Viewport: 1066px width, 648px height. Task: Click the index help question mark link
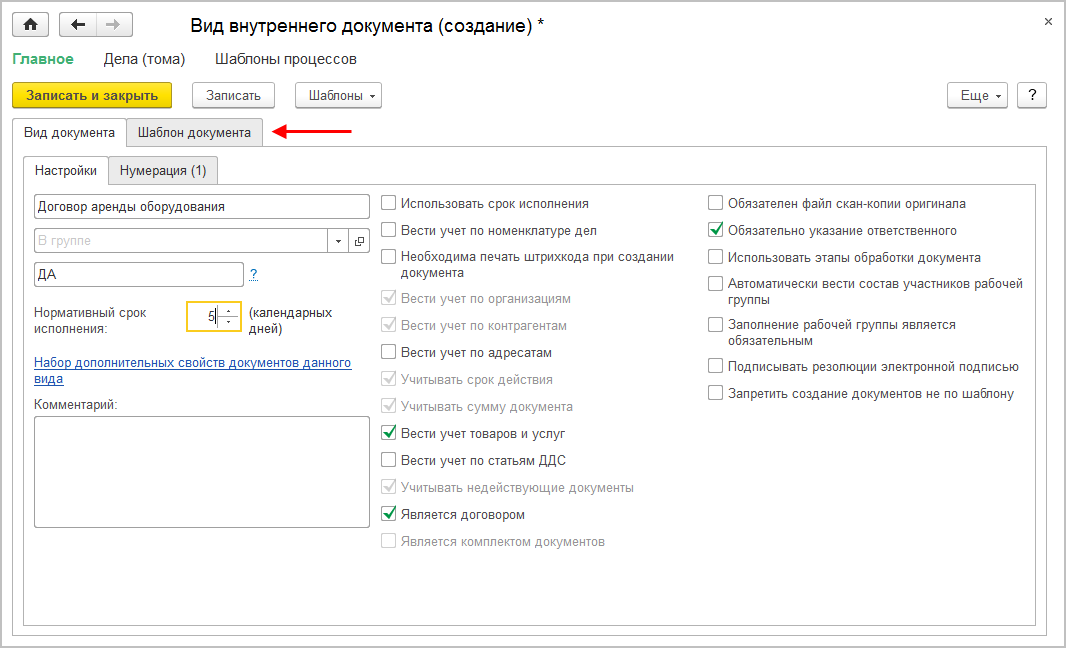[254, 274]
